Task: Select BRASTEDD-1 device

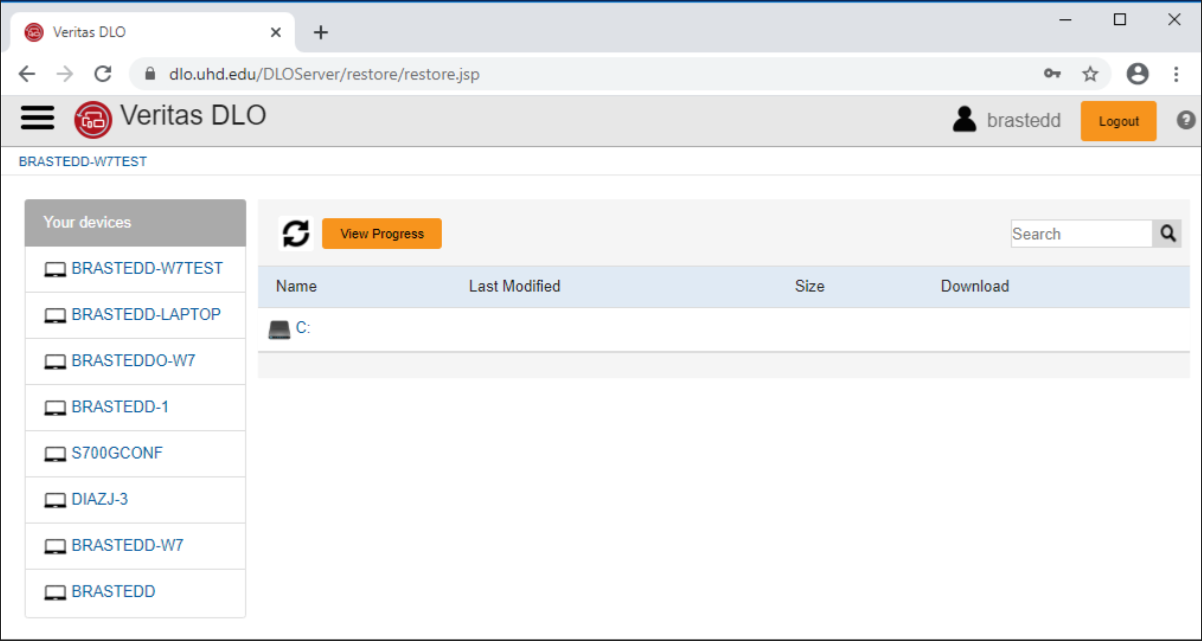Action: click(120, 407)
